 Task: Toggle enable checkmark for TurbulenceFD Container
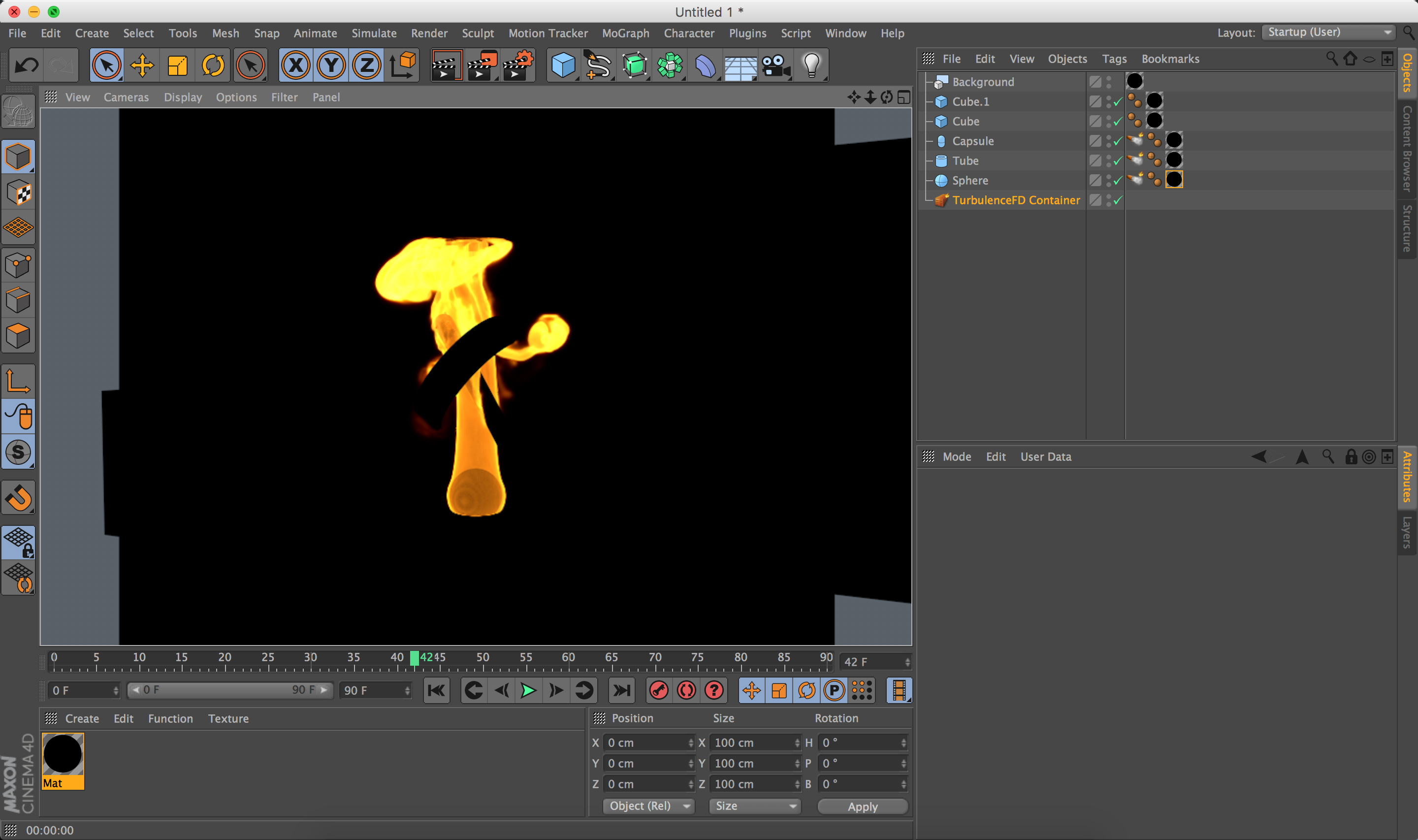1118,200
